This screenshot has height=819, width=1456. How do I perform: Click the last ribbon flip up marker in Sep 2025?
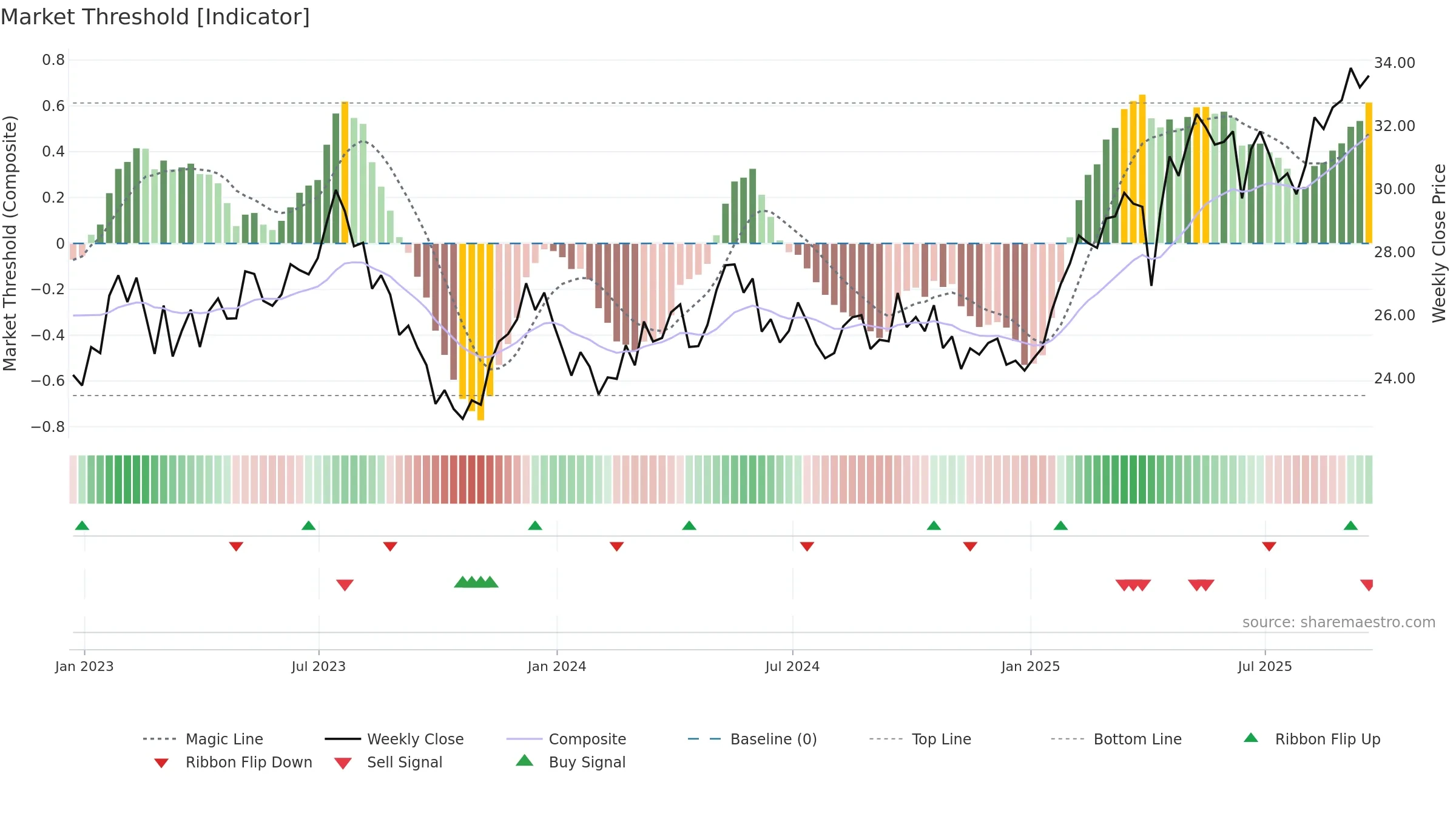(x=1350, y=525)
